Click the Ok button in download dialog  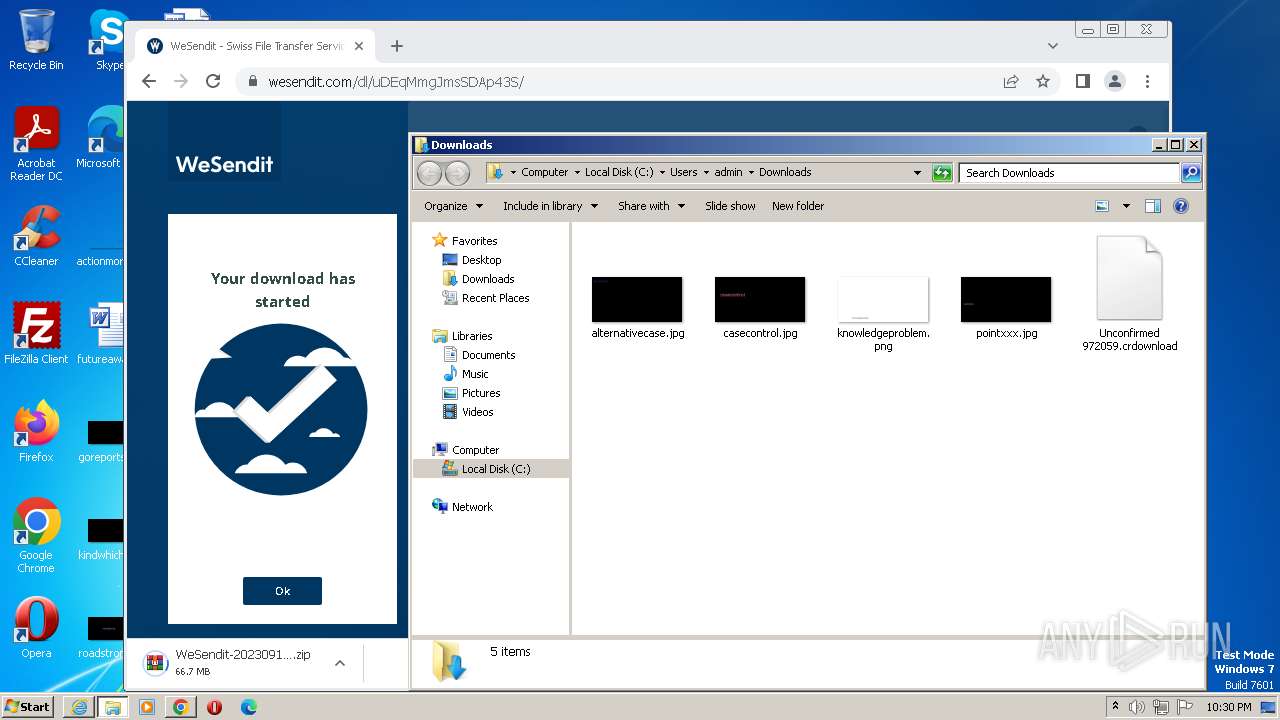click(x=282, y=591)
